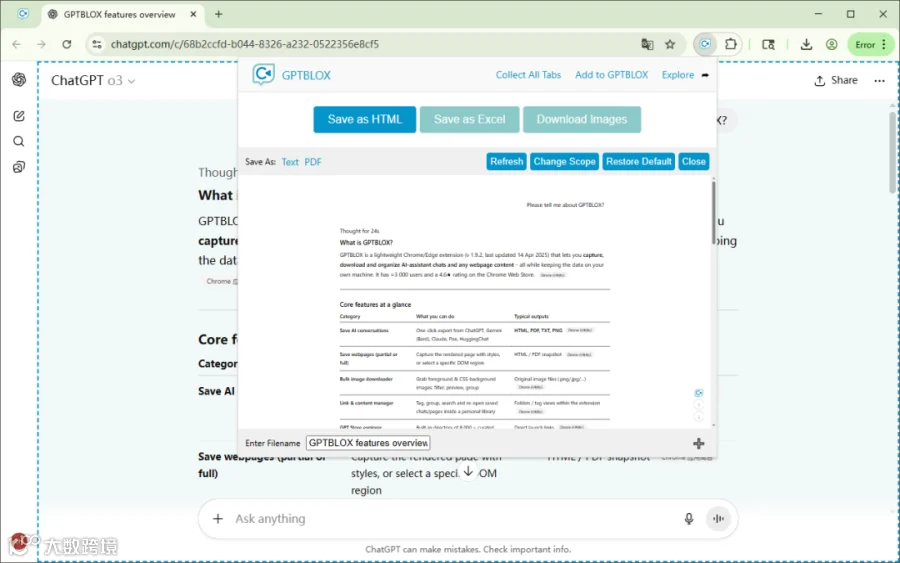
Task: Start a new chat with the compose icon
Action: point(19,116)
